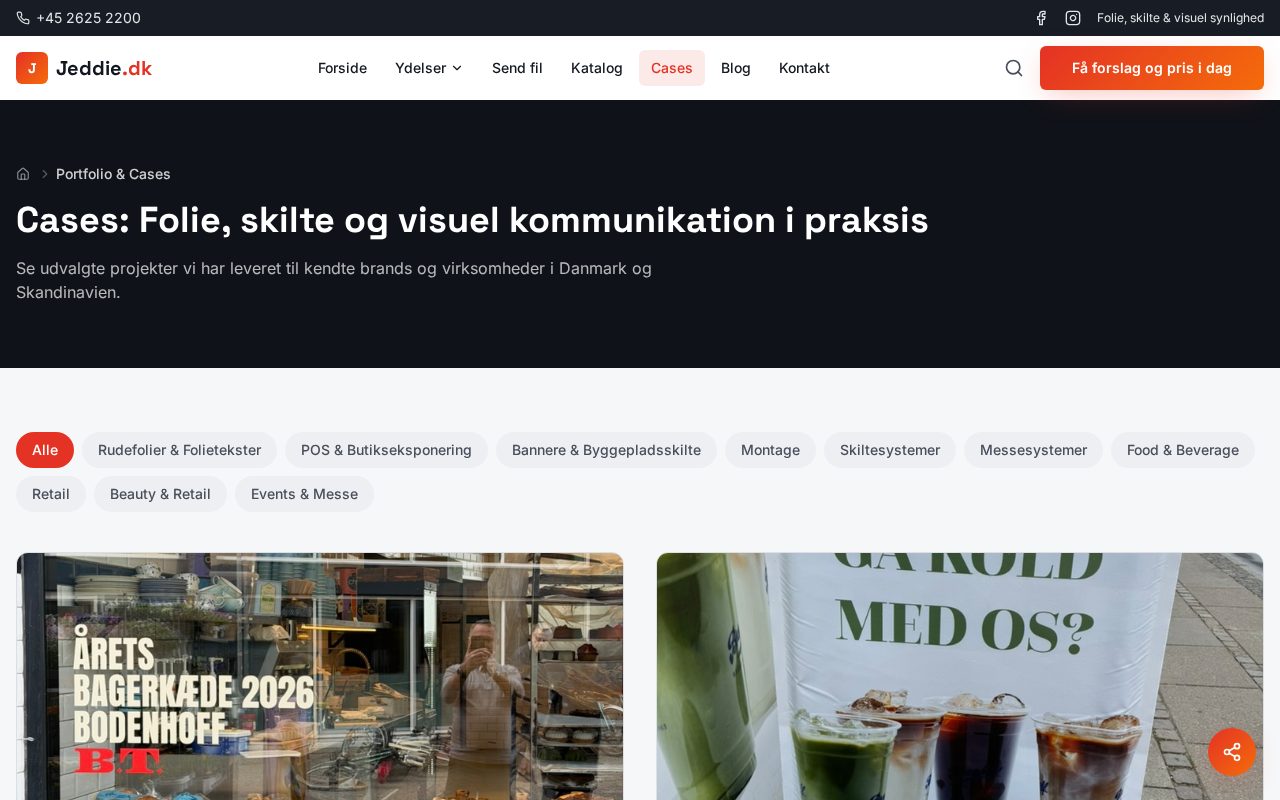
Task: Open the Instagram profile icon
Action: [x=1073, y=18]
